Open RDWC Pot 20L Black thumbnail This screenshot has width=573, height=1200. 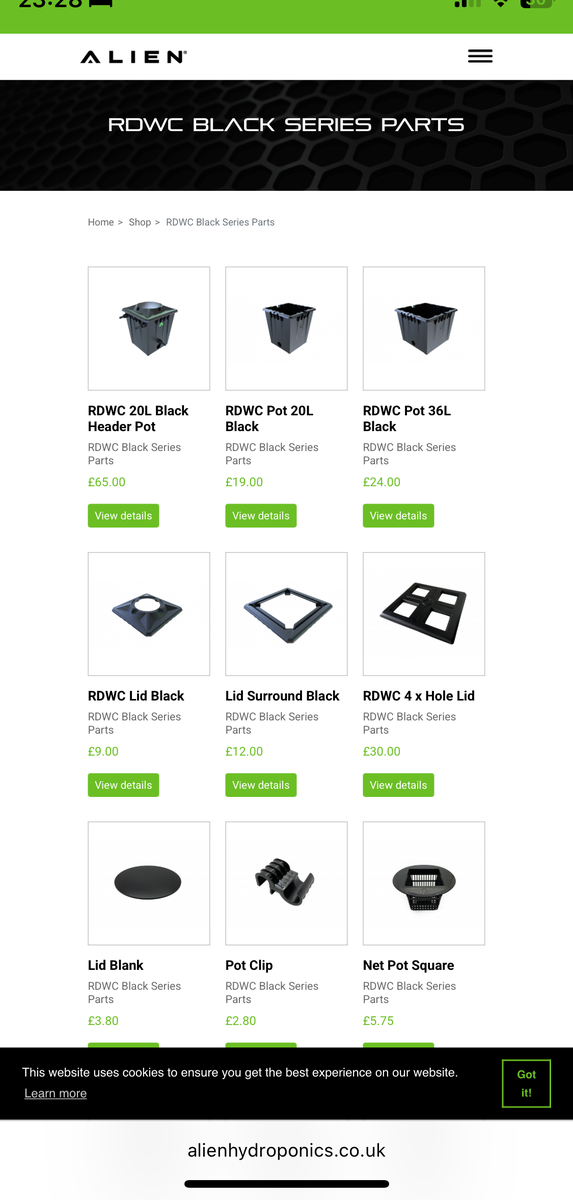(x=287, y=328)
